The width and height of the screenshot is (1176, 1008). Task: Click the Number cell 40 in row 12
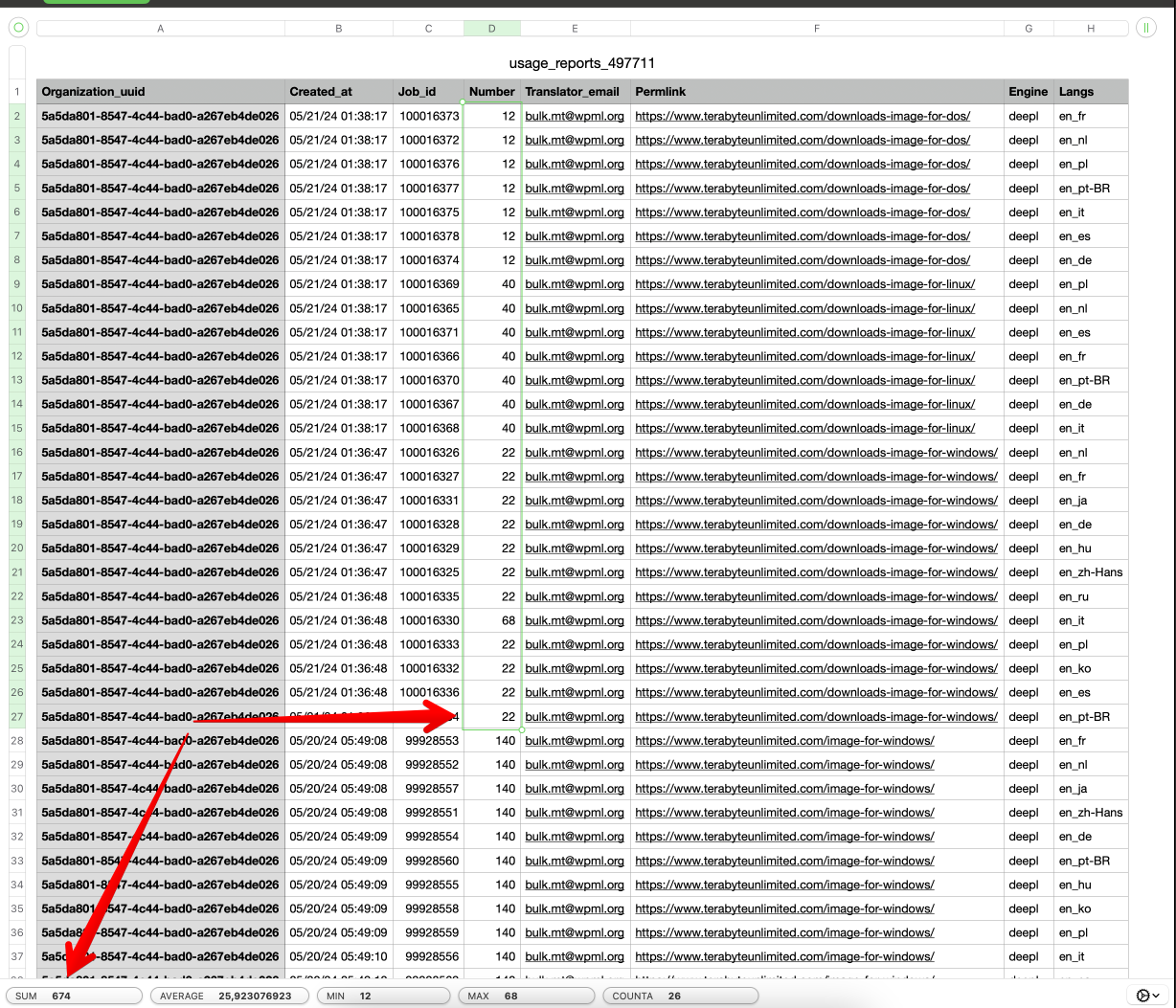[x=492, y=356]
